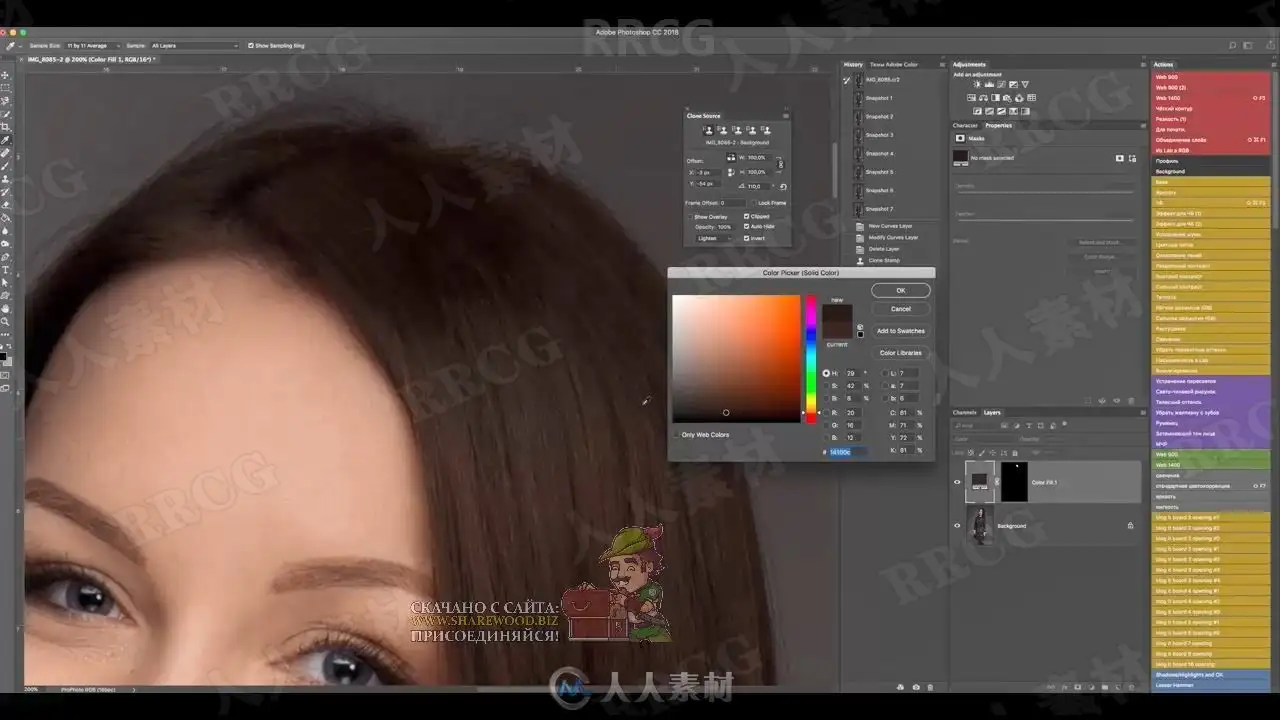Select the History tab
Screen dimensions: 1280x720
coord(853,65)
